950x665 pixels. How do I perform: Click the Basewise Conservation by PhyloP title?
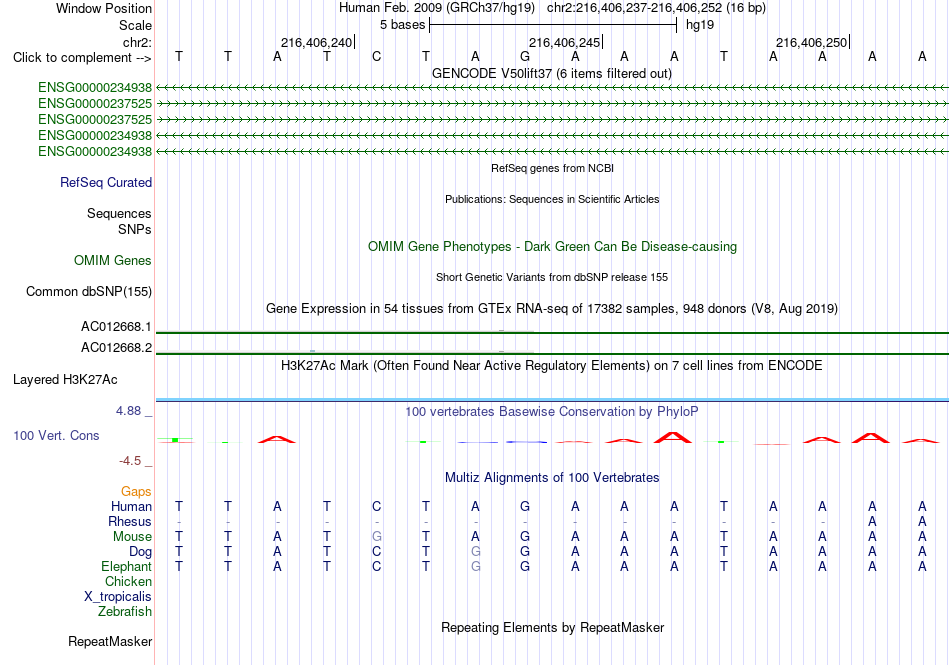pyautogui.click(x=551, y=412)
